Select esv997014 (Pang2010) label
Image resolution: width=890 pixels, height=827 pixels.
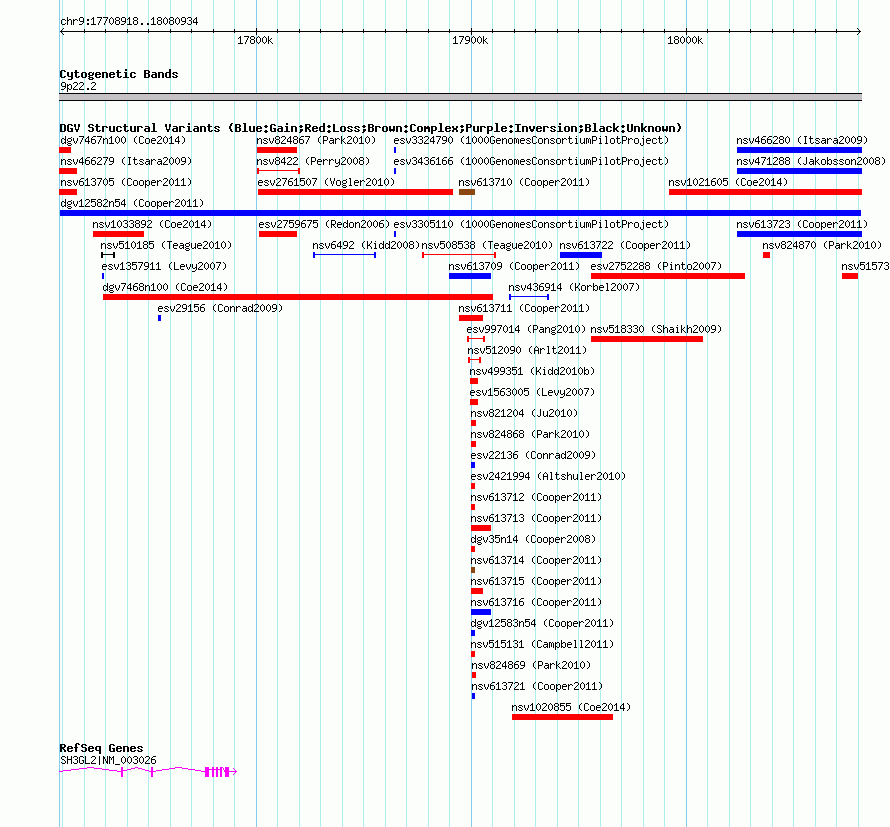pos(526,329)
